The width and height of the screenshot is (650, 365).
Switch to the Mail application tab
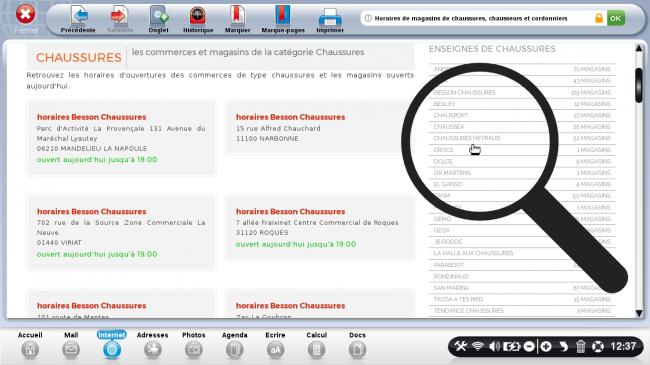click(71, 345)
